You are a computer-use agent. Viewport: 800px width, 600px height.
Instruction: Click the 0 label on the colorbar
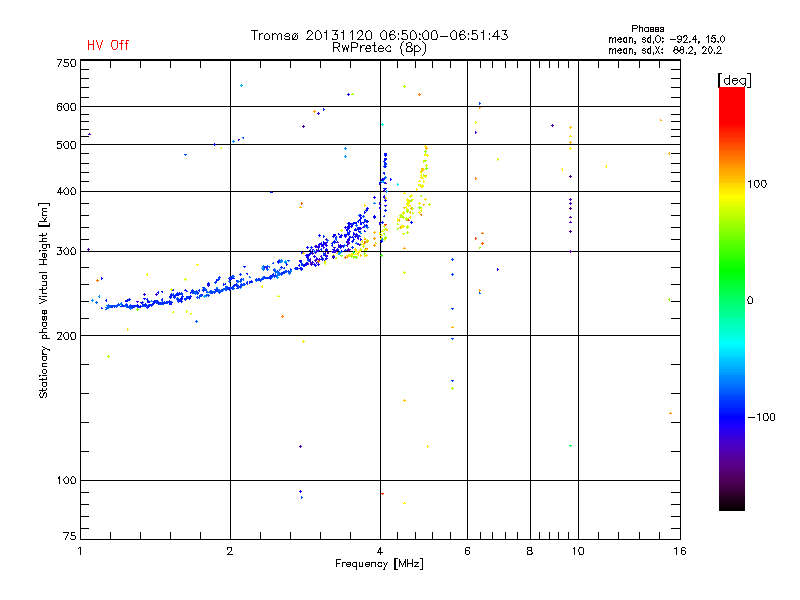pos(750,301)
